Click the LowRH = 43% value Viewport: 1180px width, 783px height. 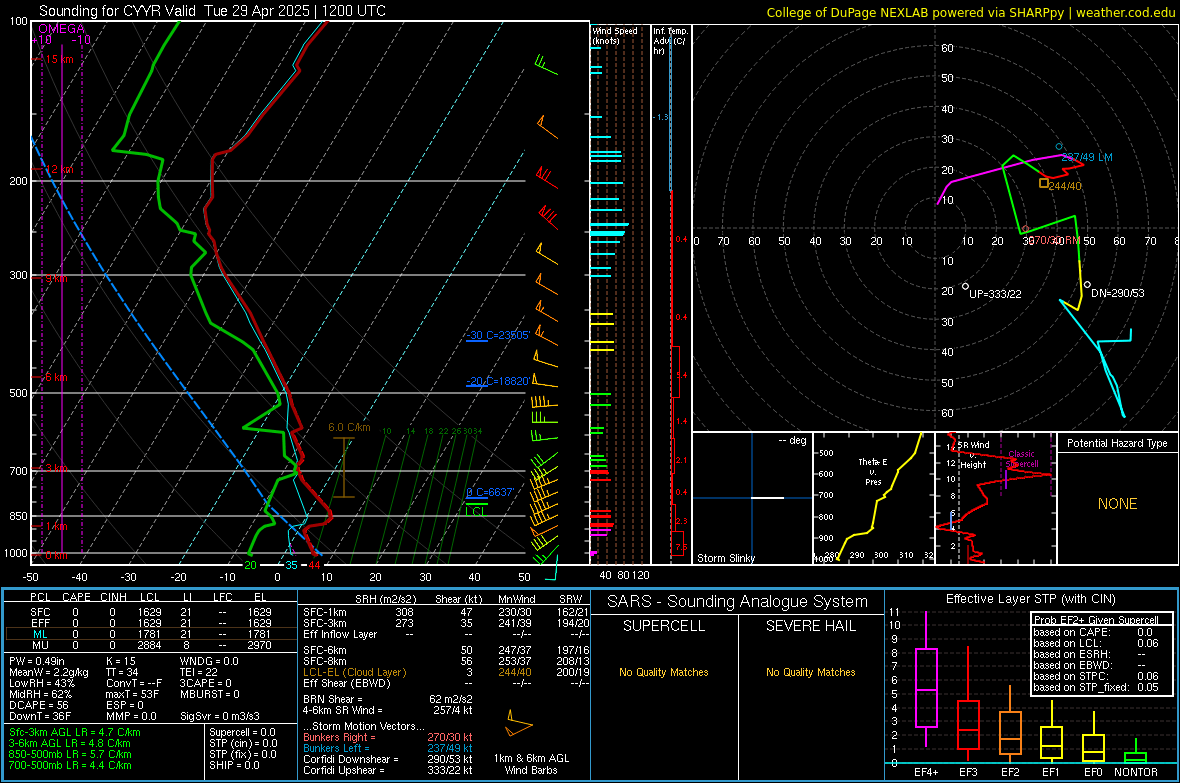coord(42,683)
